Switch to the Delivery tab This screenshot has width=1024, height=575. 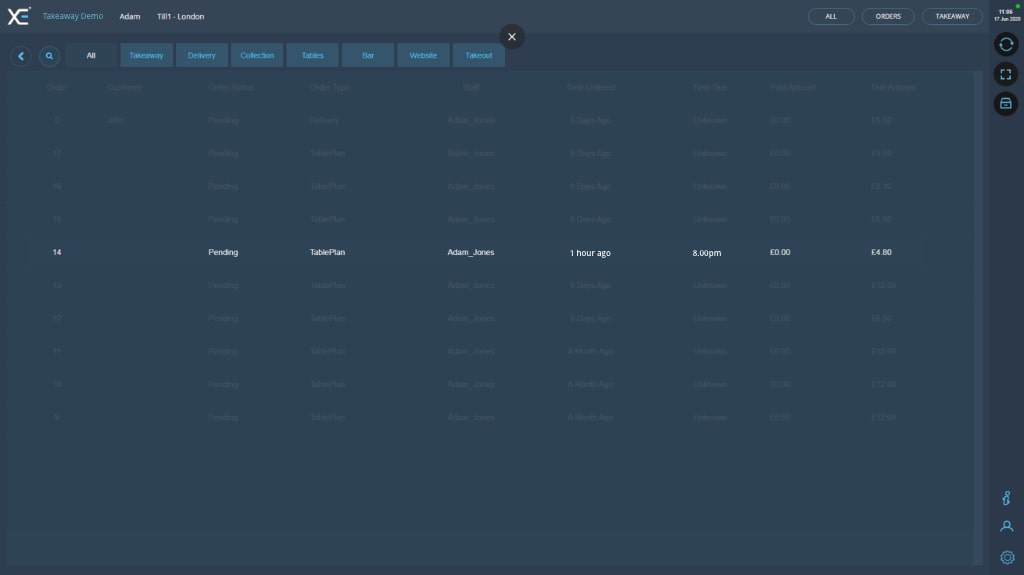pyautogui.click(x=201, y=56)
